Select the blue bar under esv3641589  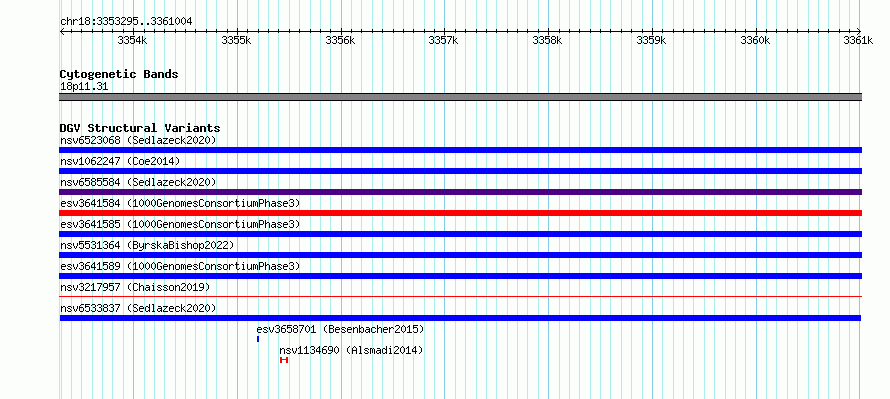click(x=460, y=276)
